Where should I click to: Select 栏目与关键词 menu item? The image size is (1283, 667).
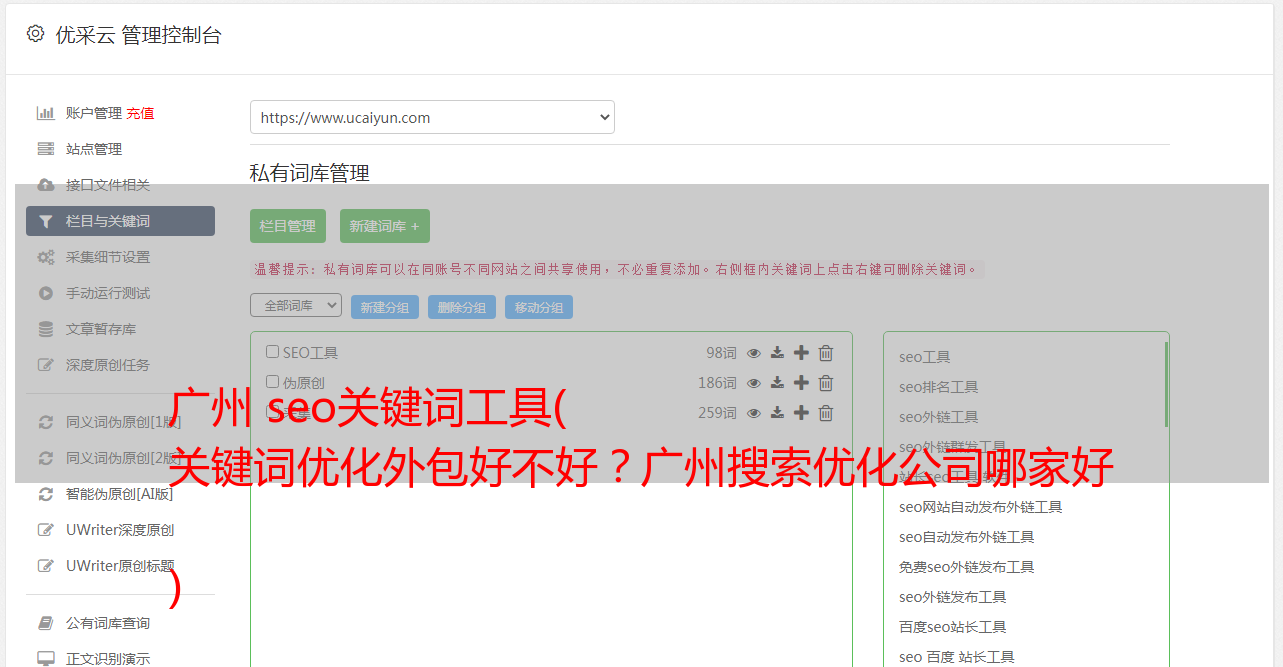tap(120, 221)
